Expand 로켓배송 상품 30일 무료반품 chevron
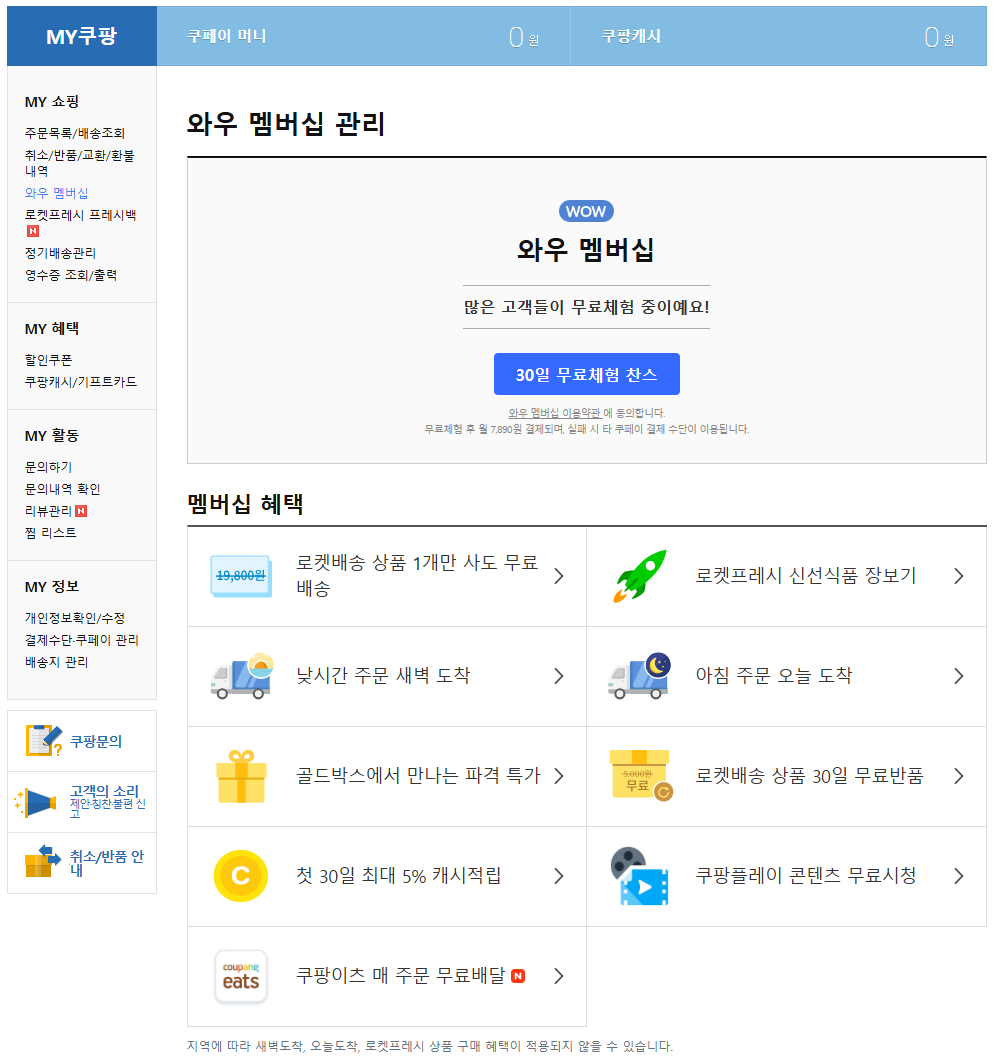Image resolution: width=996 pixels, height=1057 pixels. [x=958, y=777]
